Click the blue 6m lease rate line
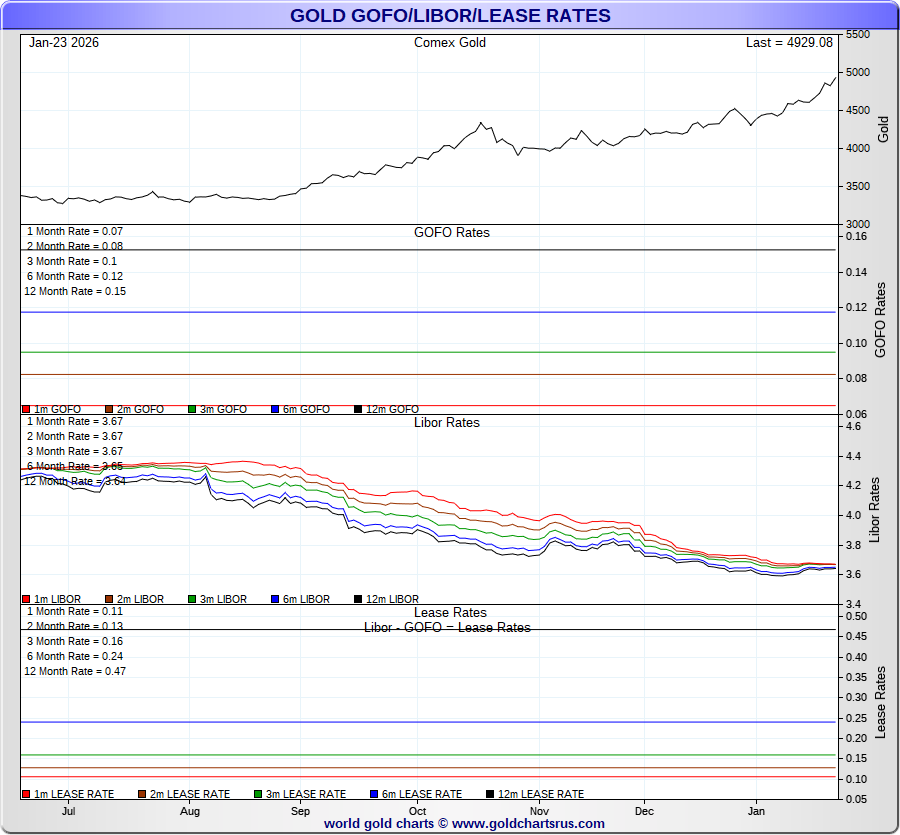This screenshot has width=900, height=835. [428, 722]
